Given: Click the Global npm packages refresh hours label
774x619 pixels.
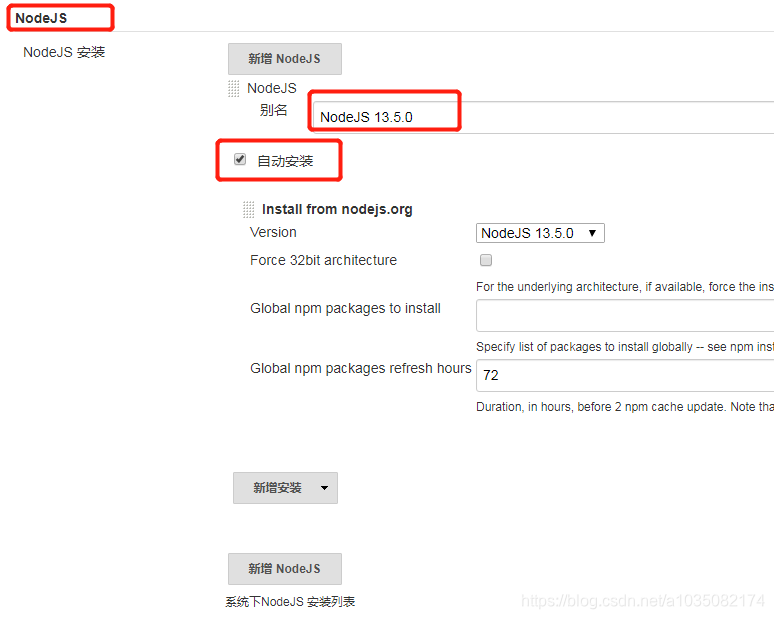Looking at the screenshot, I should [x=361, y=369].
